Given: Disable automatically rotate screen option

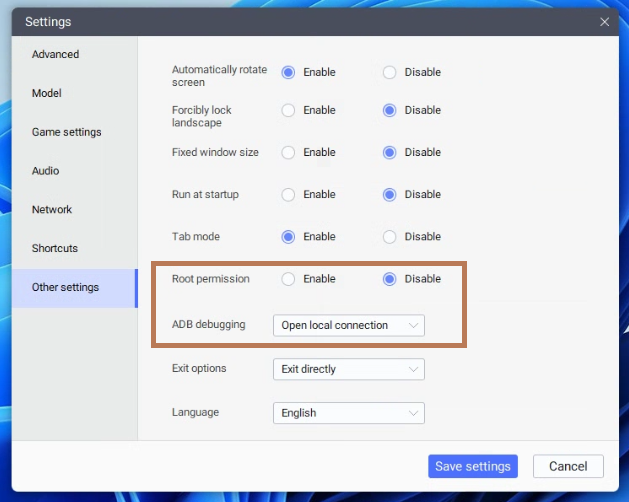Looking at the screenshot, I should [x=390, y=72].
